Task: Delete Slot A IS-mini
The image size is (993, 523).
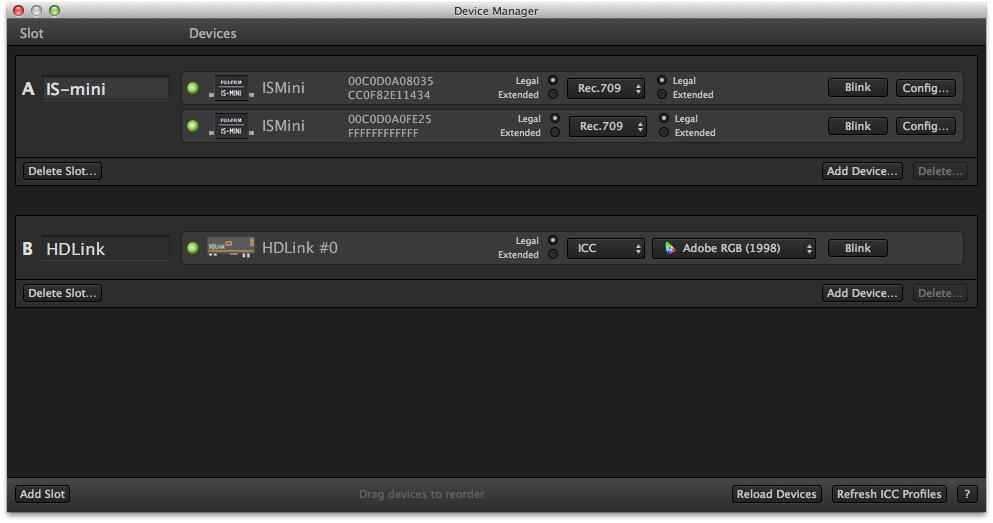Action: pos(62,171)
